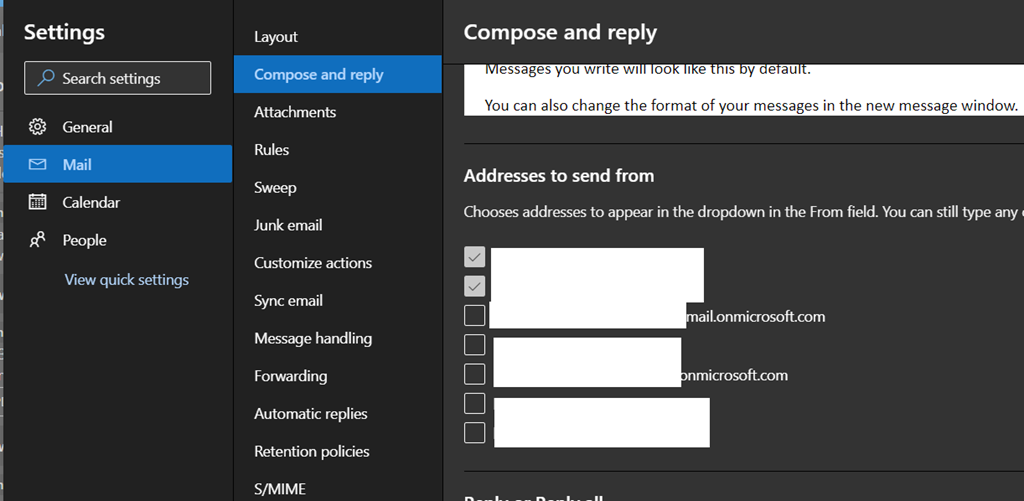
Task: Uncheck the second checked address checkbox
Action: [x=475, y=287]
